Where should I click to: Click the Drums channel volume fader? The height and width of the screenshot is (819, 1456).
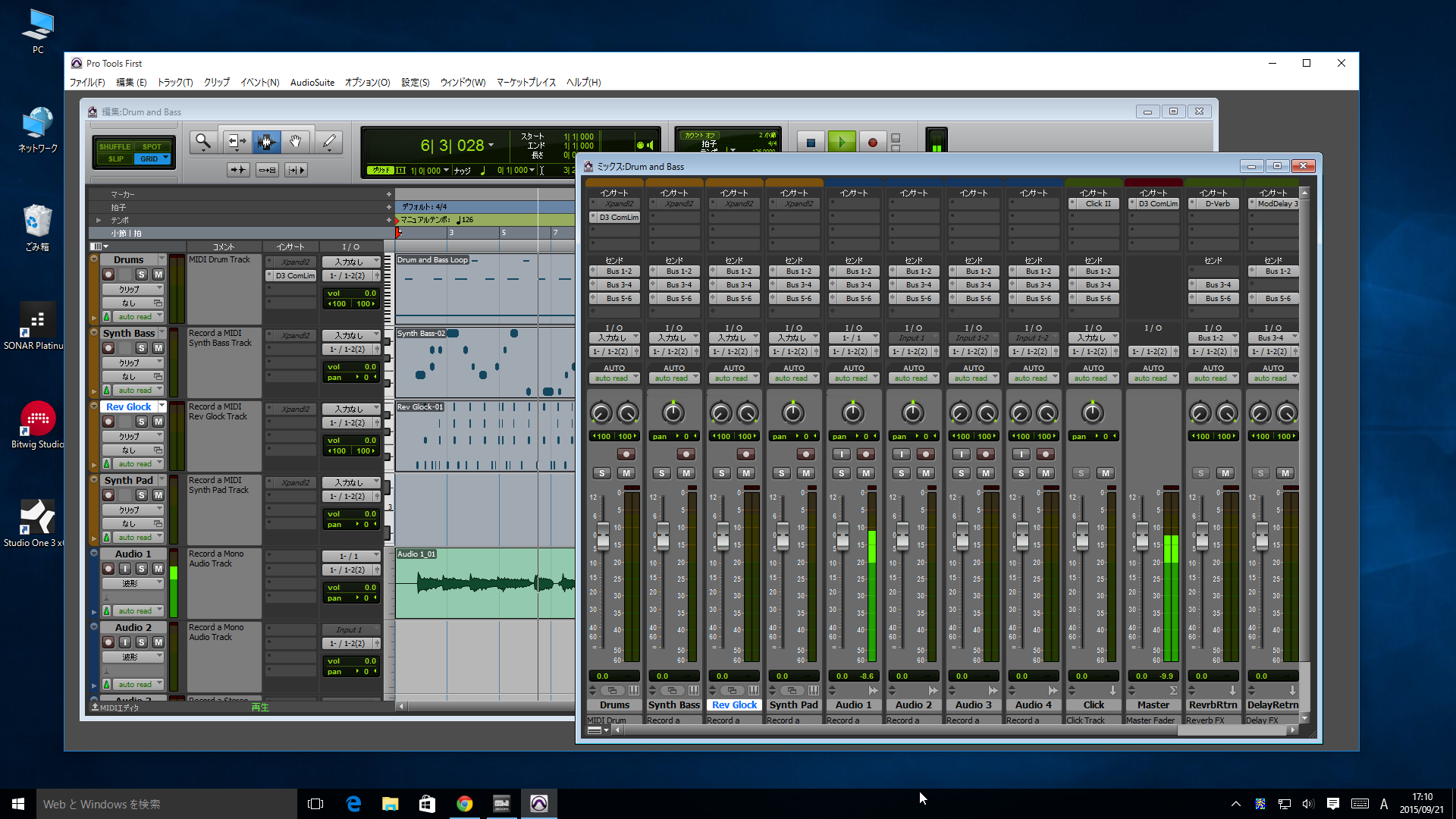coord(603,536)
